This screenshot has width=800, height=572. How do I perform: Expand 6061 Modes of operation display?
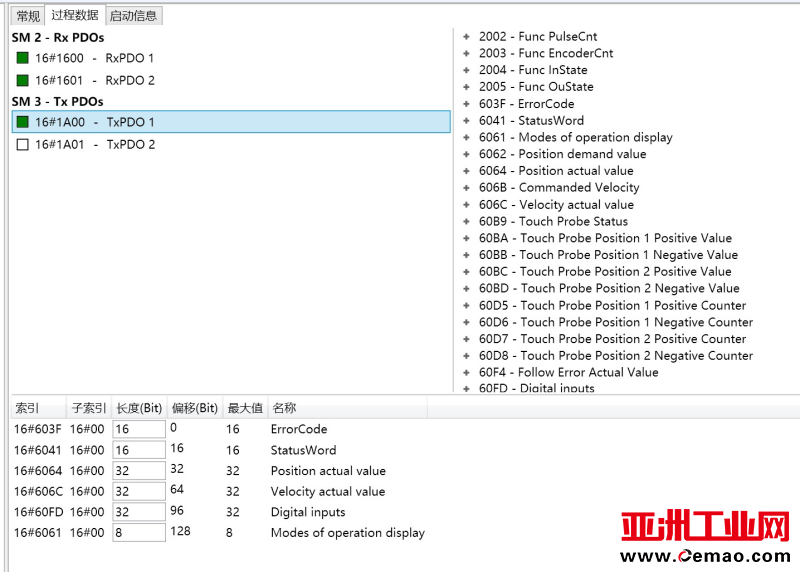[x=466, y=137]
